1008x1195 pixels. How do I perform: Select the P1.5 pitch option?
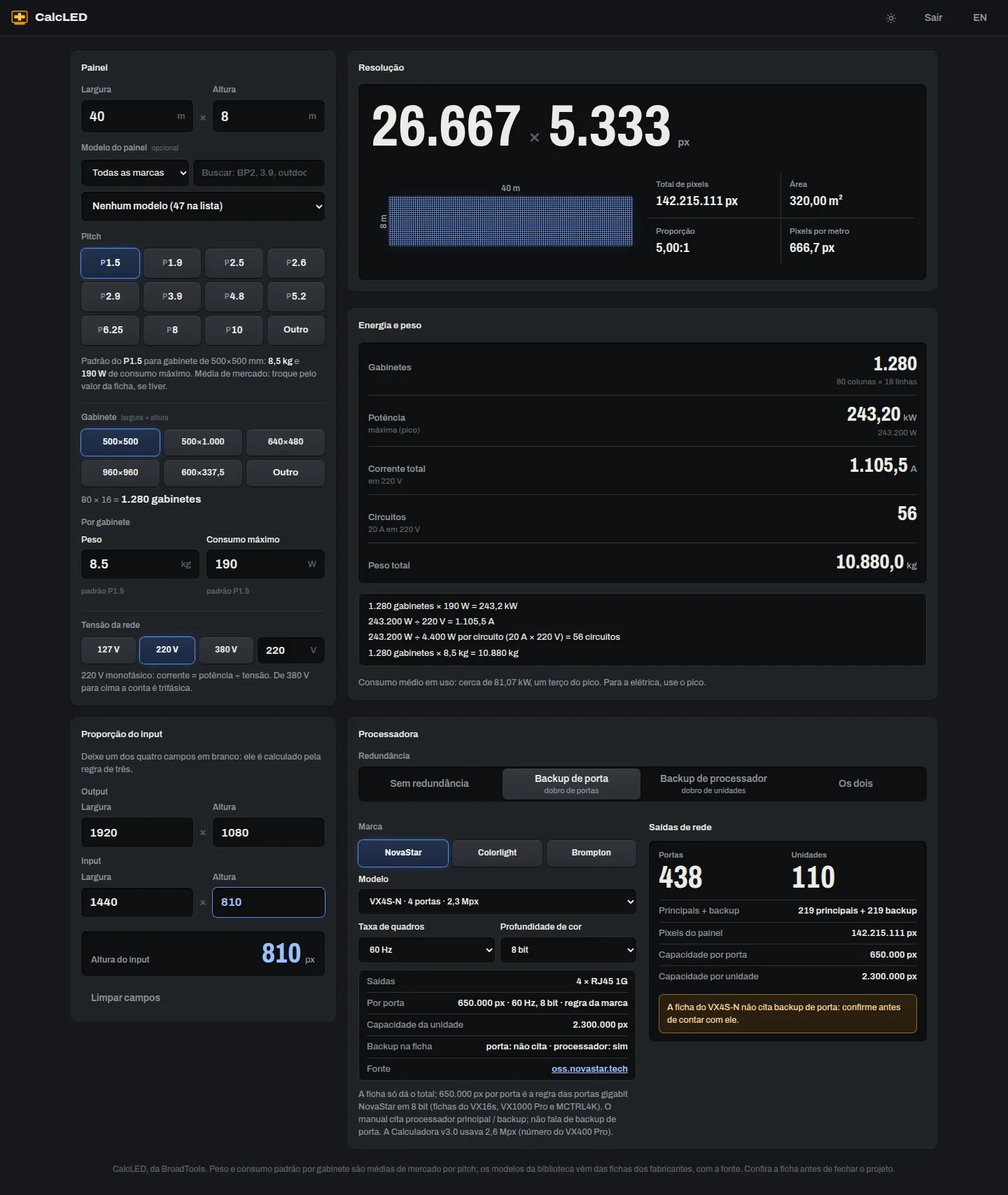tap(111, 263)
